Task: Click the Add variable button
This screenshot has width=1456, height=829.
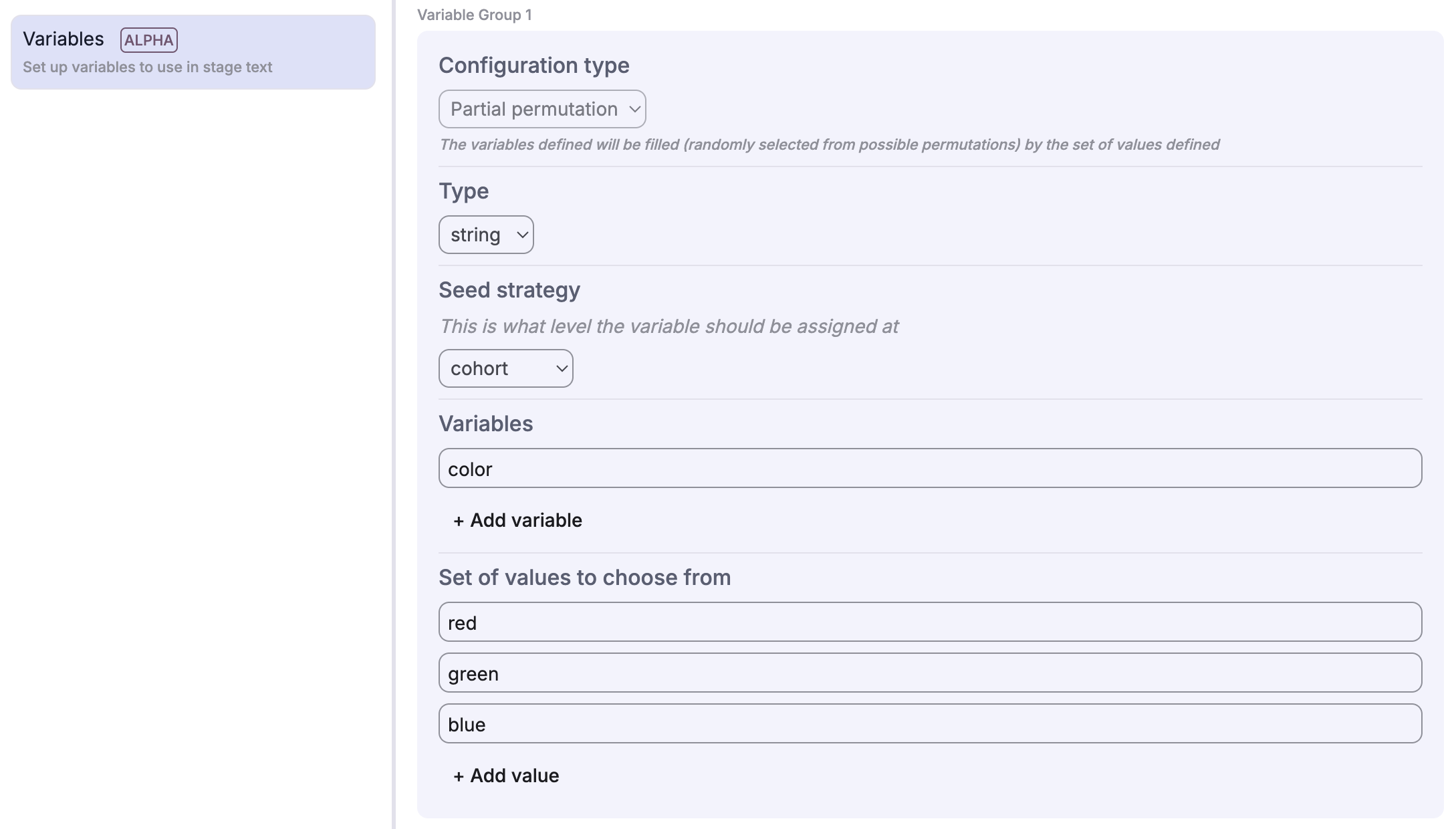Action: 517,520
